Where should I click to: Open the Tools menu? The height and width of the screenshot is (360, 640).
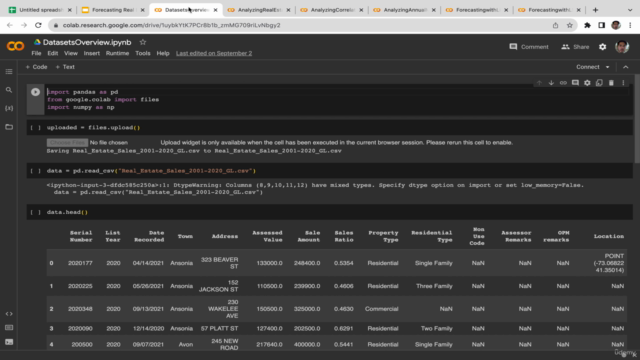[143, 53]
